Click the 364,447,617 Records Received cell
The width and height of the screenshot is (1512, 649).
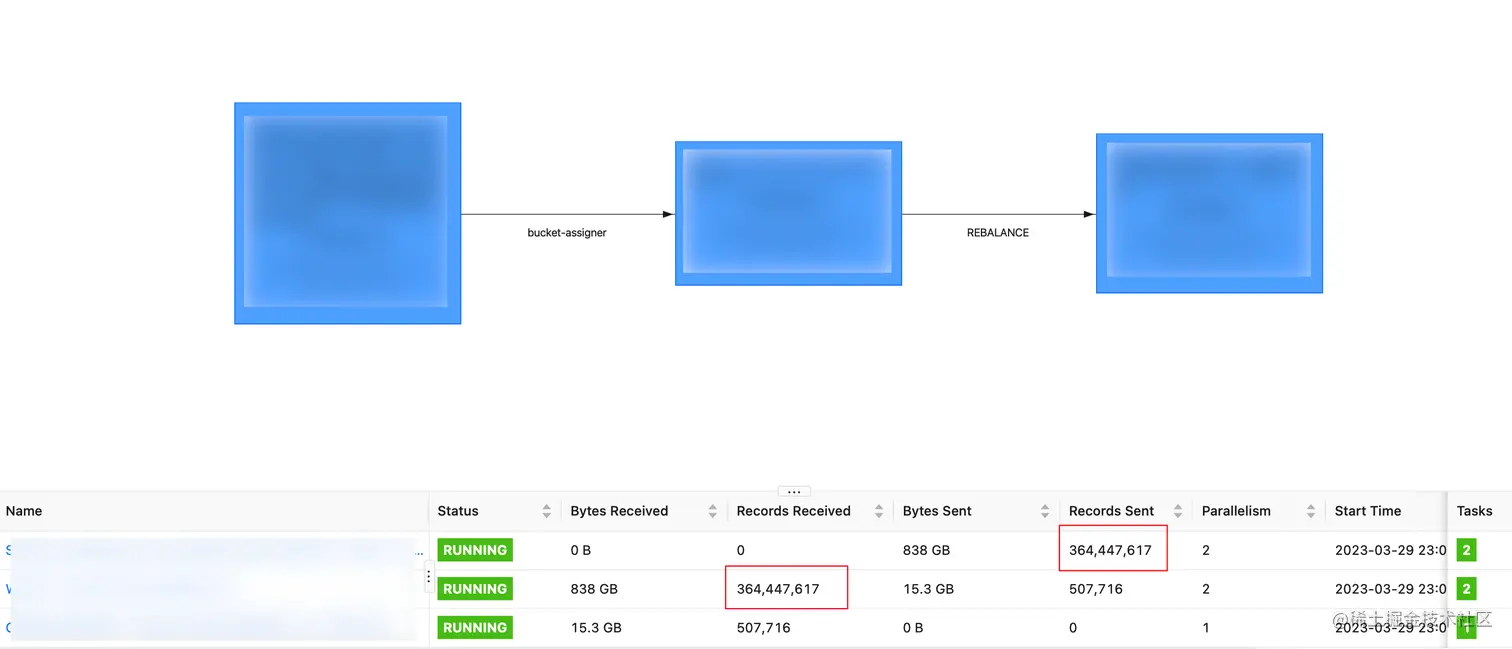tap(778, 589)
